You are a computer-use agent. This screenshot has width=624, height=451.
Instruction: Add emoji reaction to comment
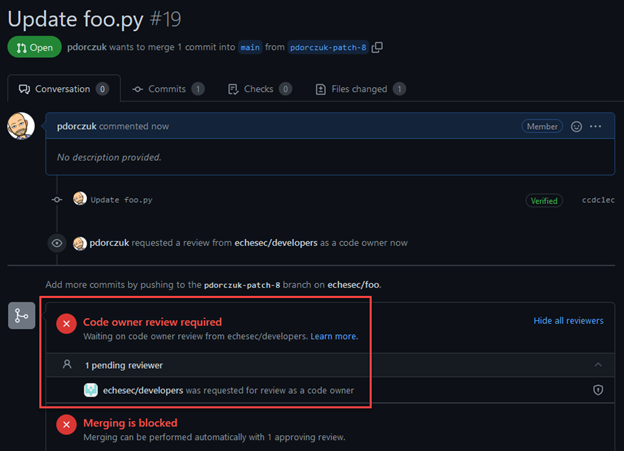[x=576, y=127]
